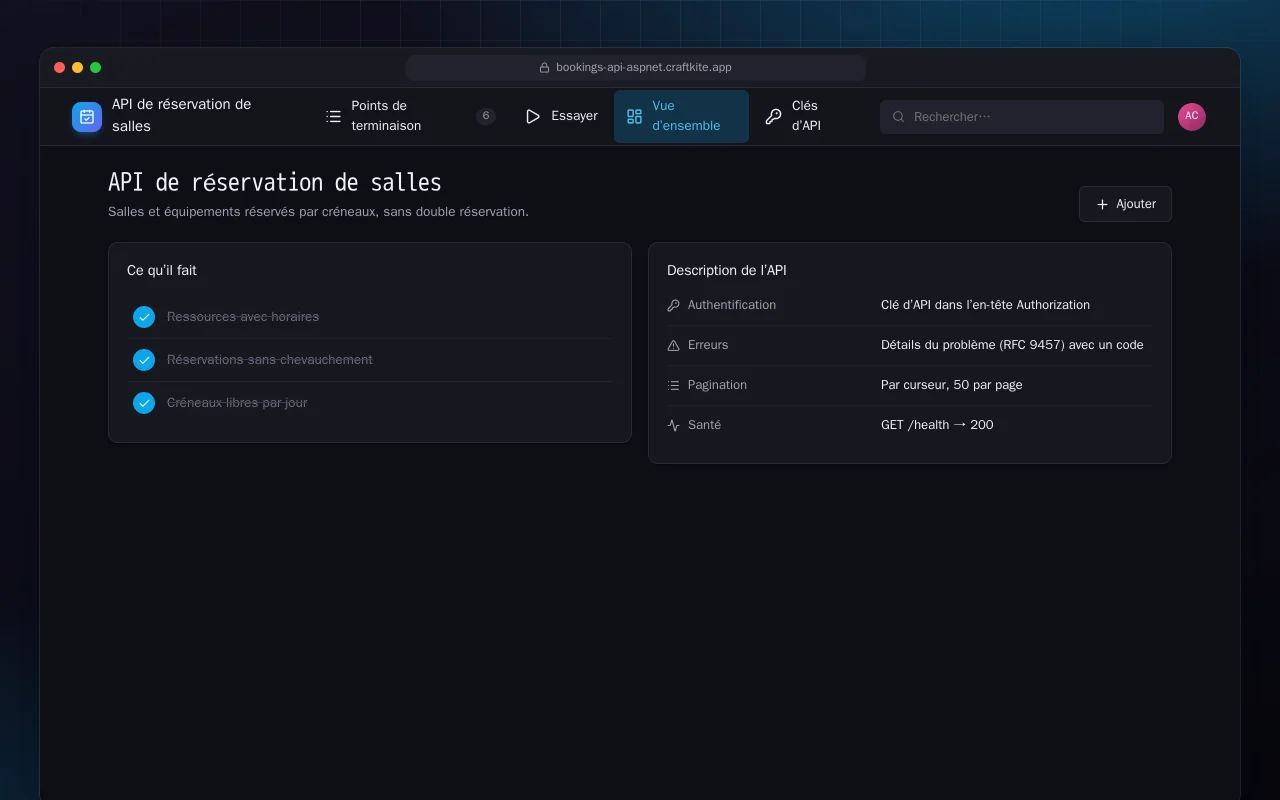1280x800 pixels.
Task: Select the Vue d'ensemble tab
Action: click(x=681, y=117)
